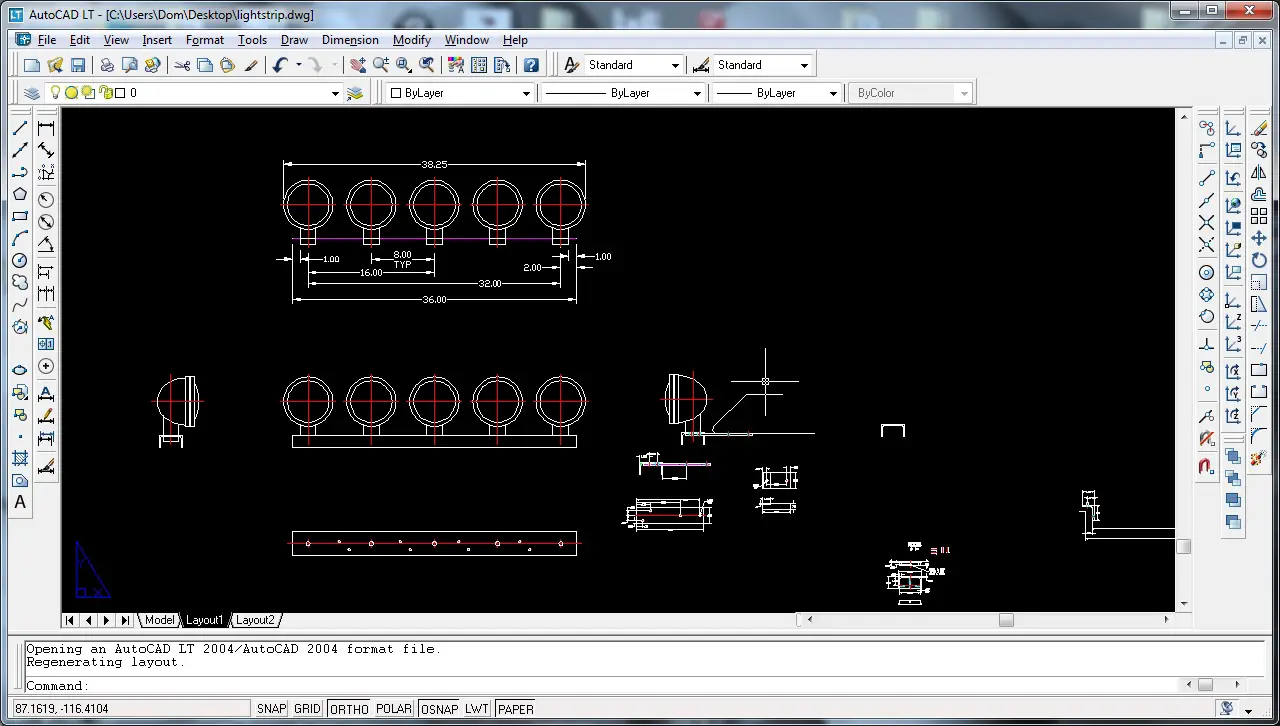Click the Explode tool icon
The image size is (1280, 726).
pos(1259,458)
